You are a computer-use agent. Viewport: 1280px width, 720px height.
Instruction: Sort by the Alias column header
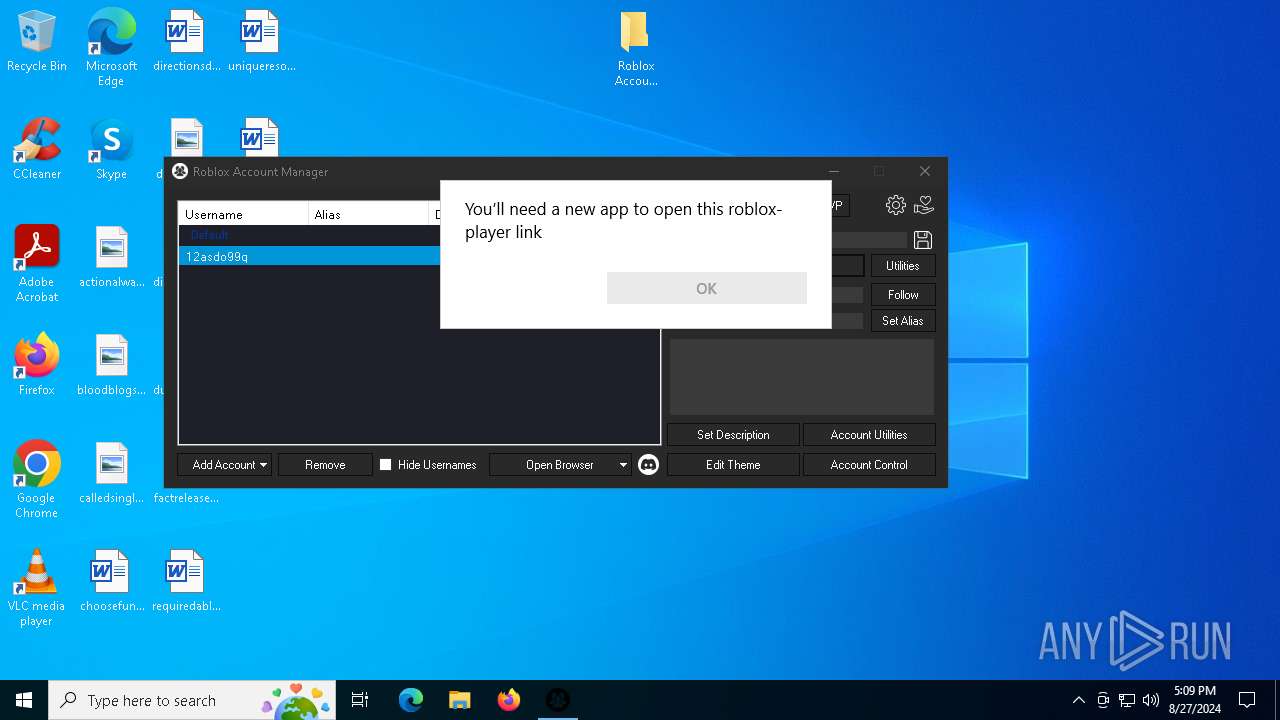[369, 214]
